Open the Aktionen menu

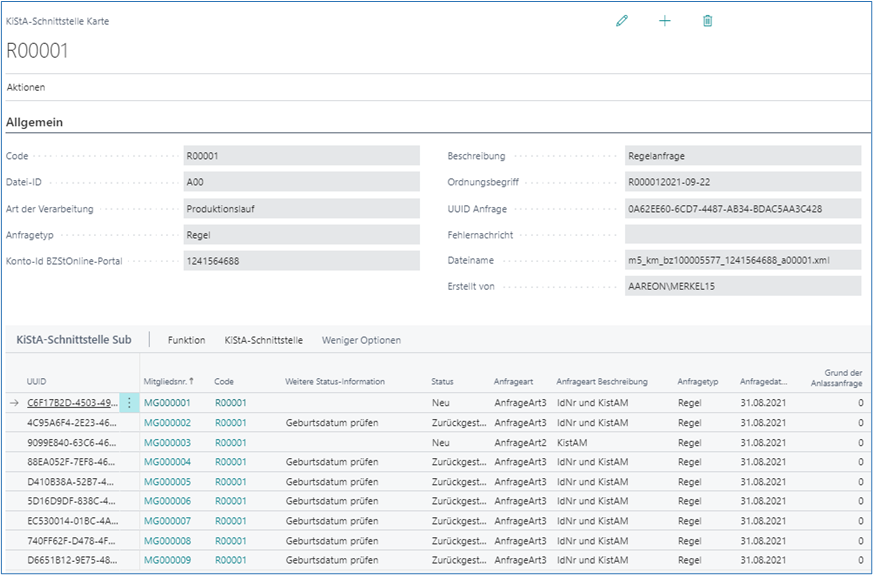click(26, 87)
